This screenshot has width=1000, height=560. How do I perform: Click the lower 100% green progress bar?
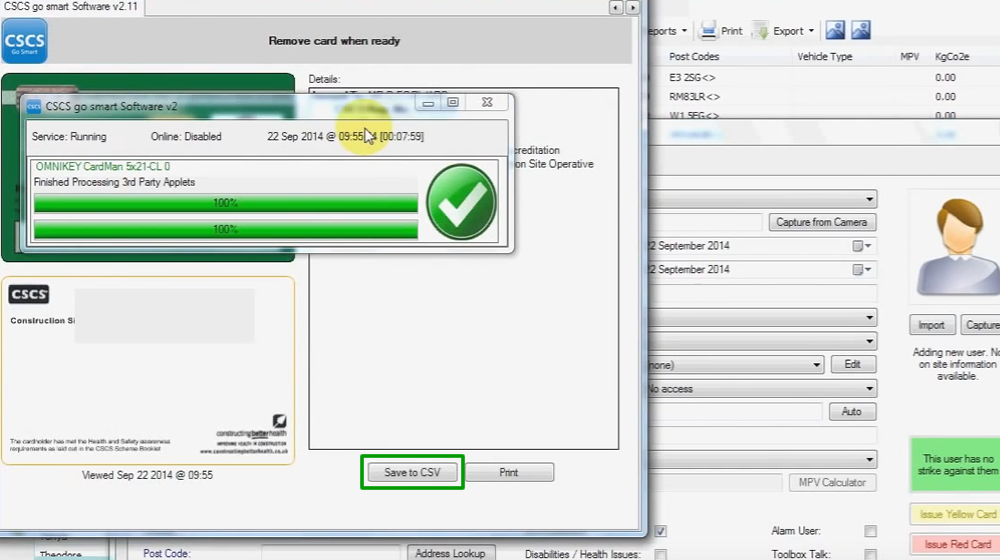pyautogui.click(x=225, y=230)
